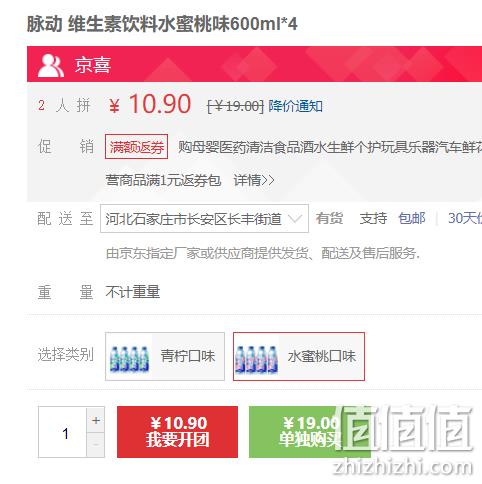Click the lime flavor bottles thumbnail
Image resolution: width=482 pixels, height=484 pixels.
(x=129, y=359)
